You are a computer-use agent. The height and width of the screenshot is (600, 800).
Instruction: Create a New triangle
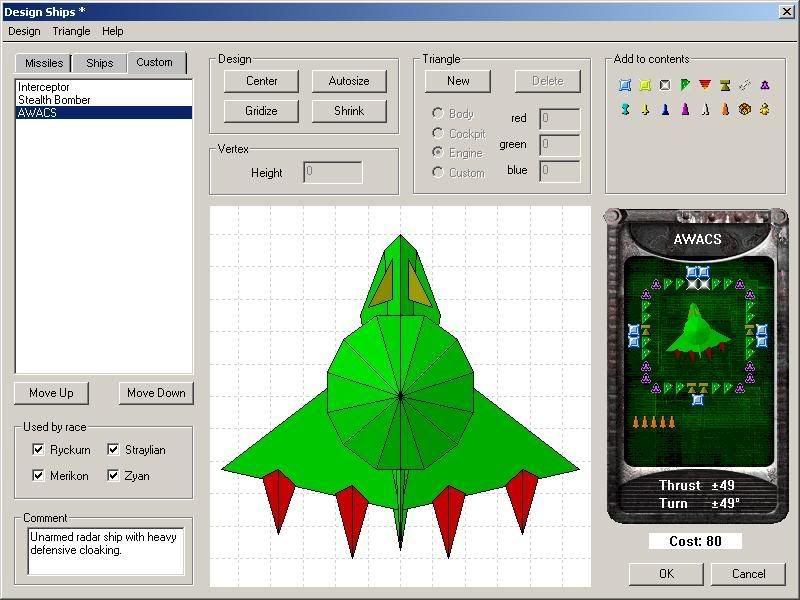coord(458,81)
